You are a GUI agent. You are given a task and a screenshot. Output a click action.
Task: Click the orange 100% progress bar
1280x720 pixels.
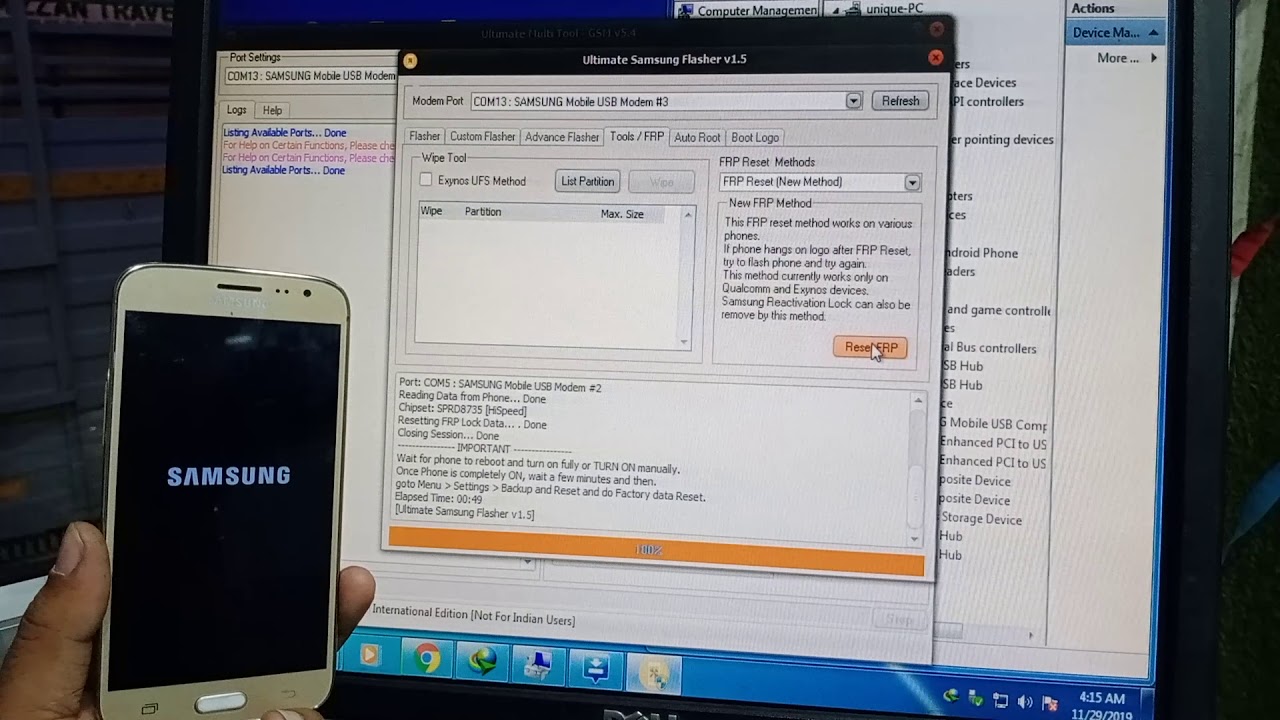656,551
